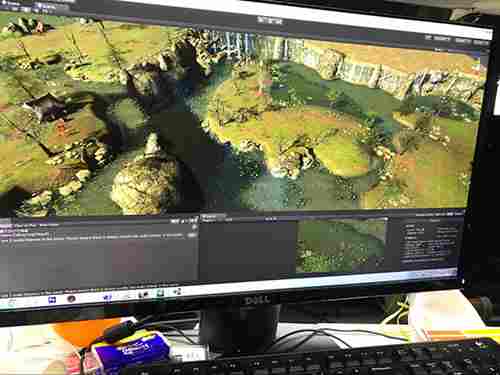Open the round dark icon in taskbar
Viewport: 500px width, 375px height.
(x=71, y=299)
